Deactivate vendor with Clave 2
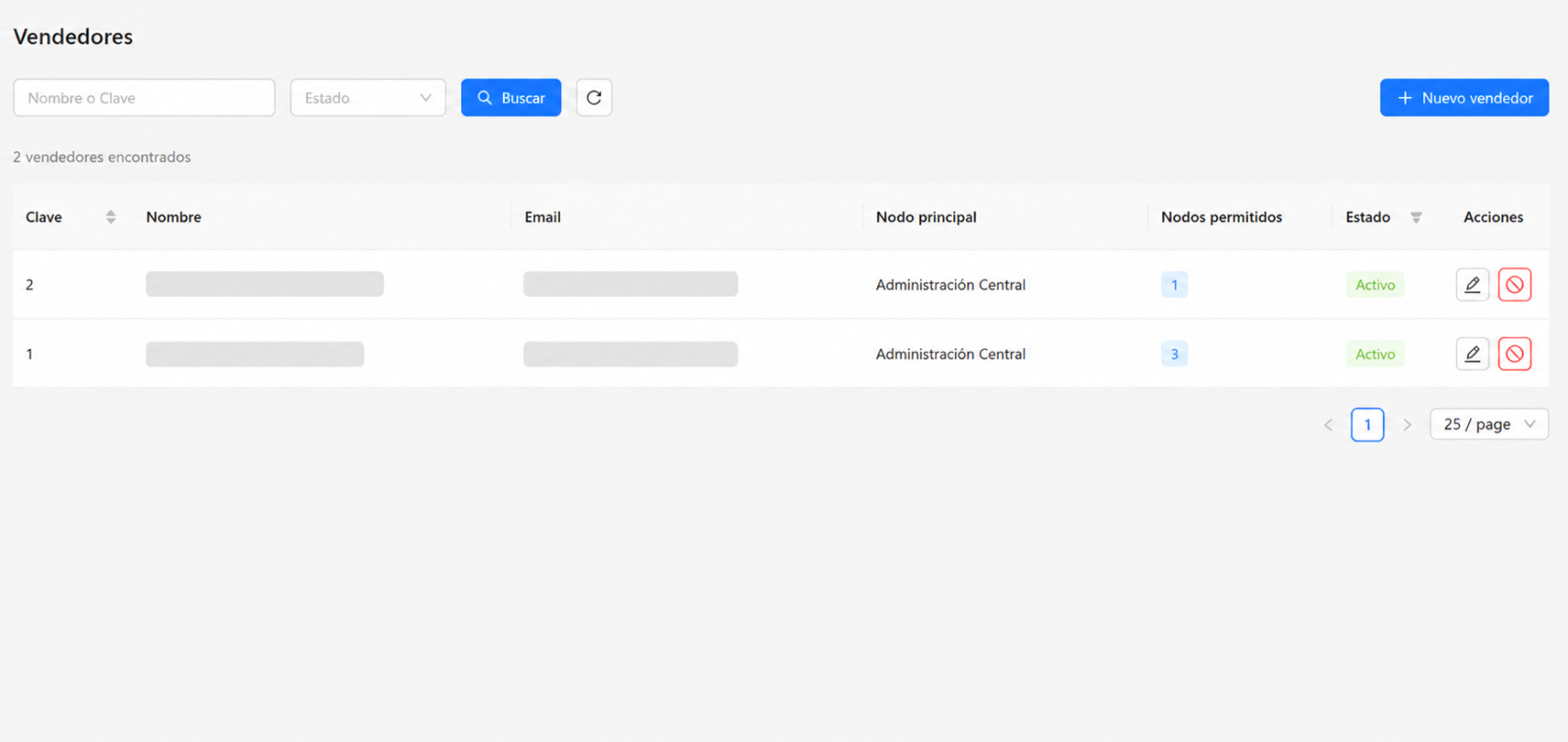Viewport: 1568px width, 742px height. (1515, 285)
